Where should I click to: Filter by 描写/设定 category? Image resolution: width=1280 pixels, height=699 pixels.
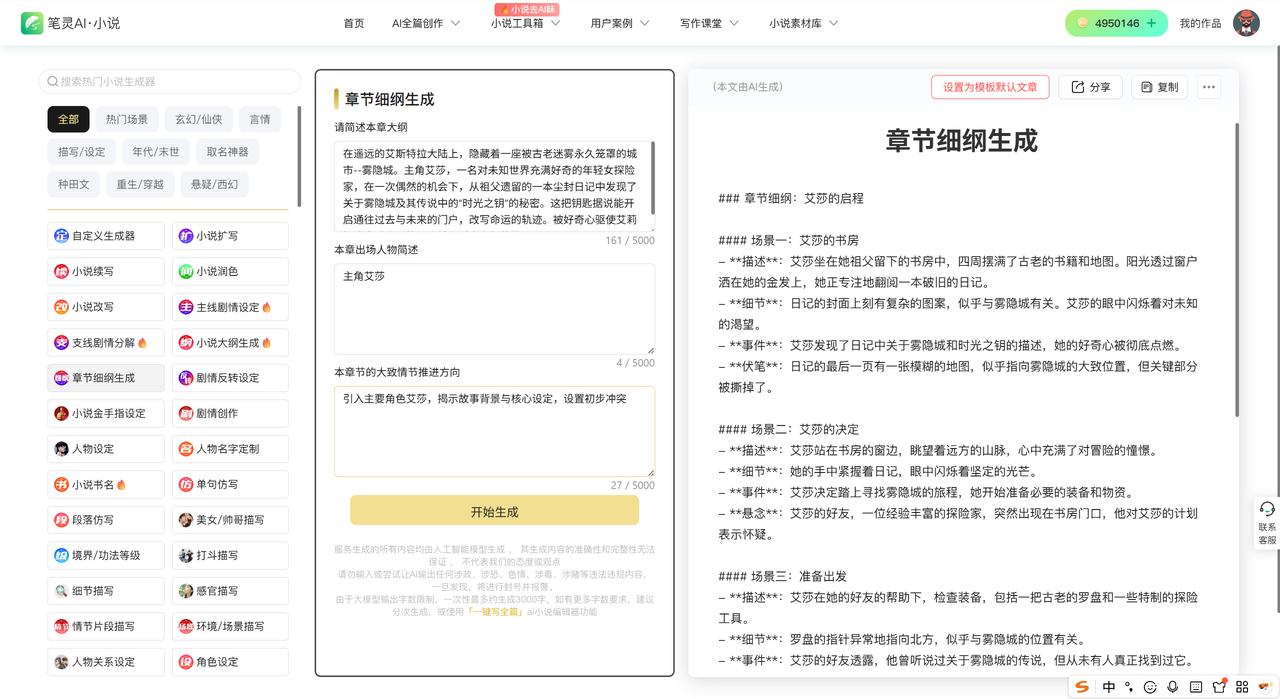coord(81,152)
